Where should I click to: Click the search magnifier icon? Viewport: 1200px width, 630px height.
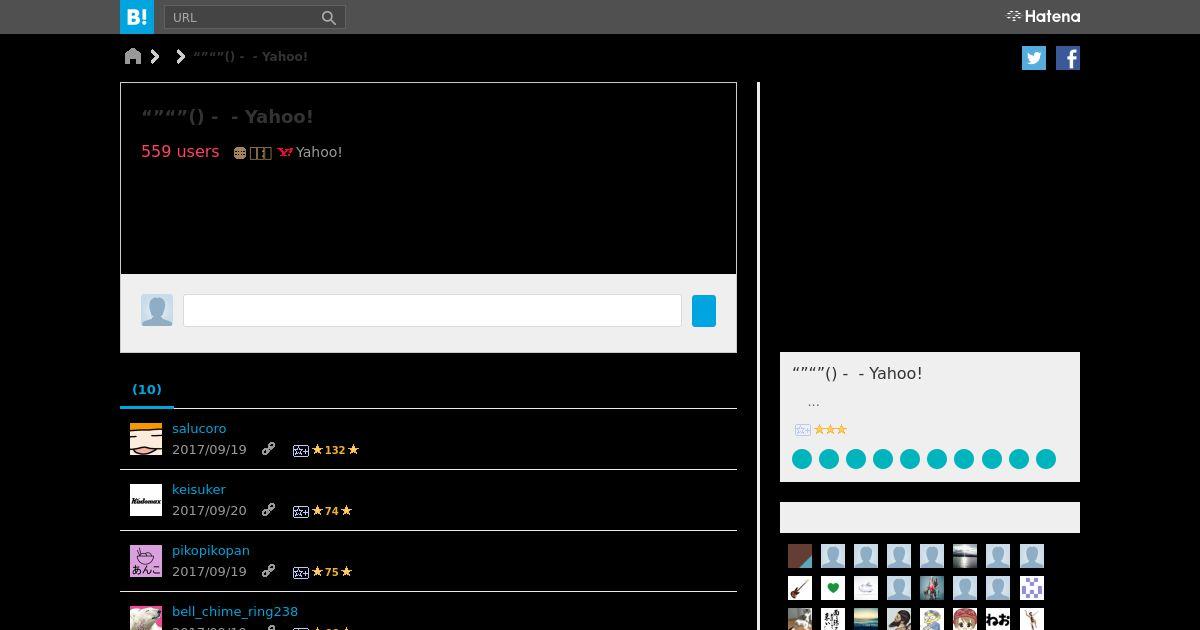tap(328, 17)
